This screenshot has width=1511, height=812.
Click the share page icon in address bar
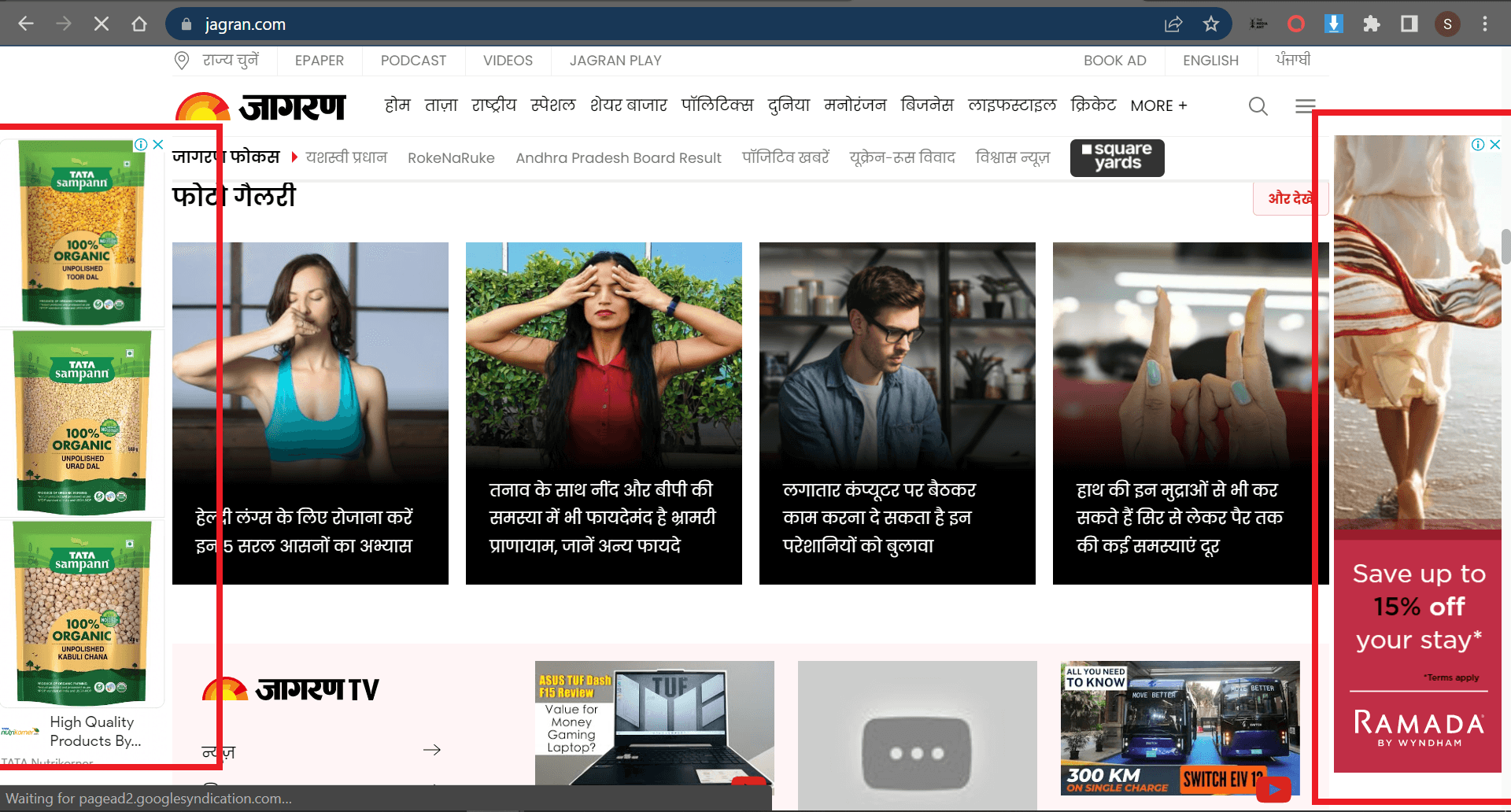(x=1173, y=24)
